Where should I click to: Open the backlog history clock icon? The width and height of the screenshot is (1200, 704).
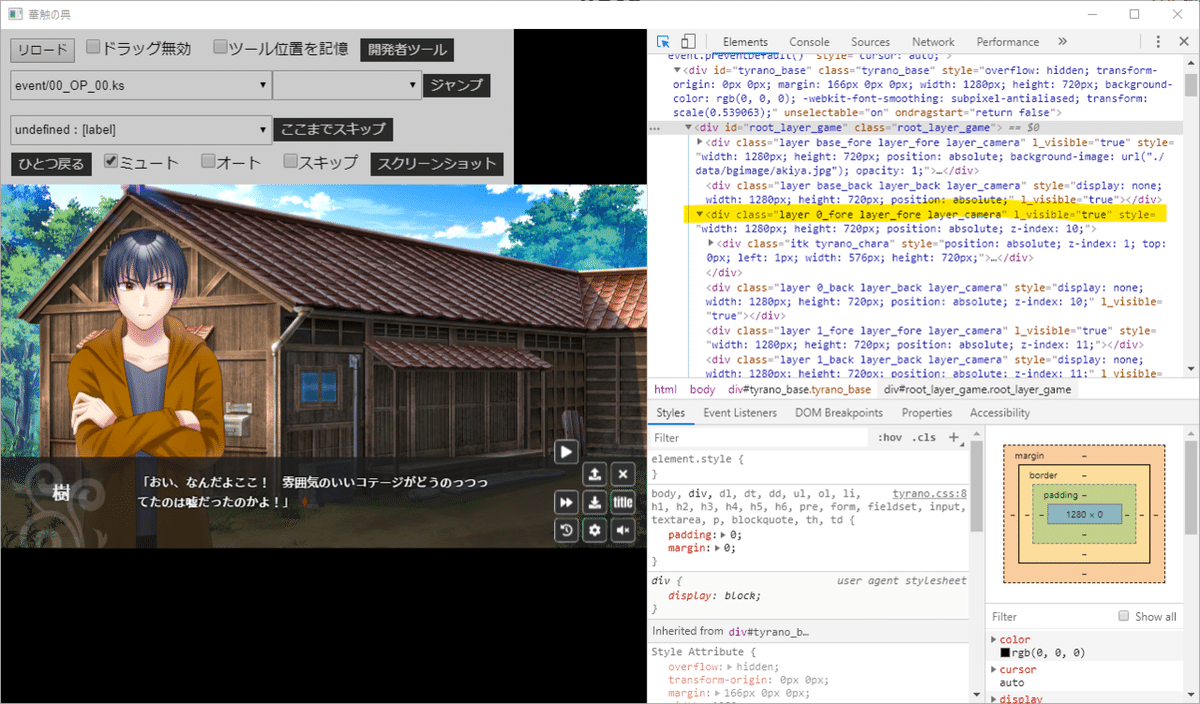(x=566, y=530)
